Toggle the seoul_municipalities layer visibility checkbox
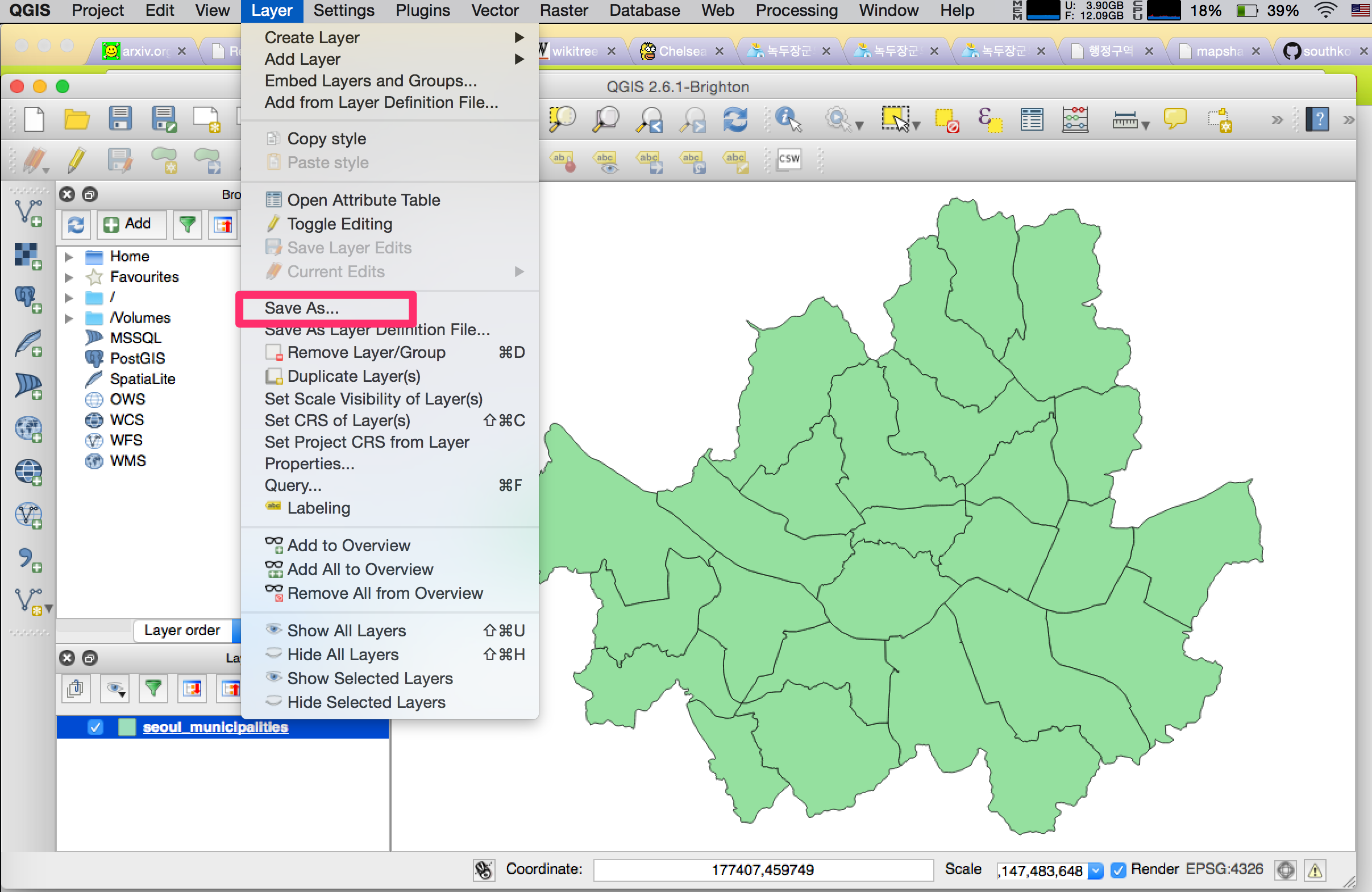This screenshot has width=1372, height=892. [x=95, y=727]
